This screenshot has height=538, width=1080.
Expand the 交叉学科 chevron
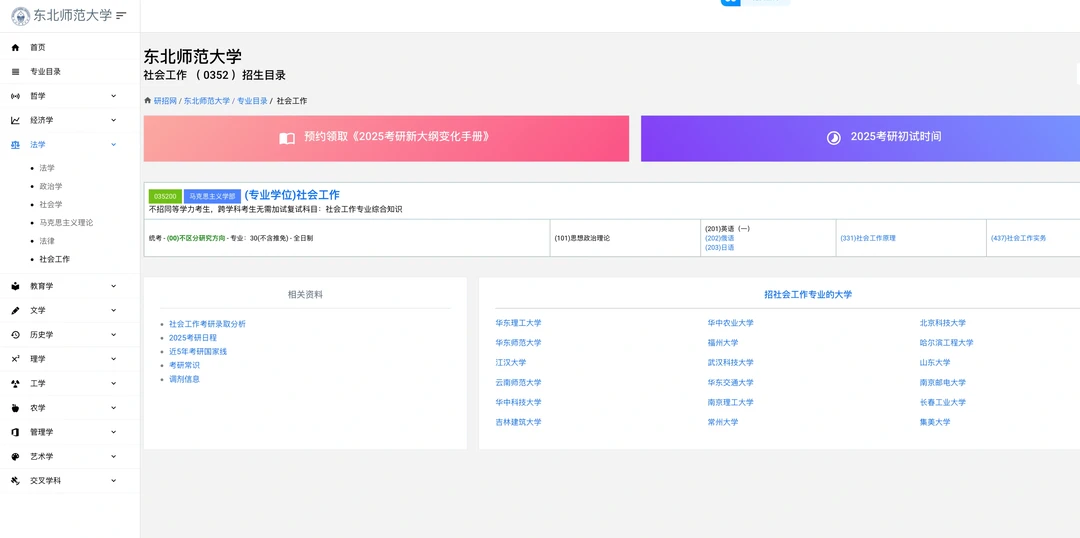pyautogui.click(x=114, y=481)
